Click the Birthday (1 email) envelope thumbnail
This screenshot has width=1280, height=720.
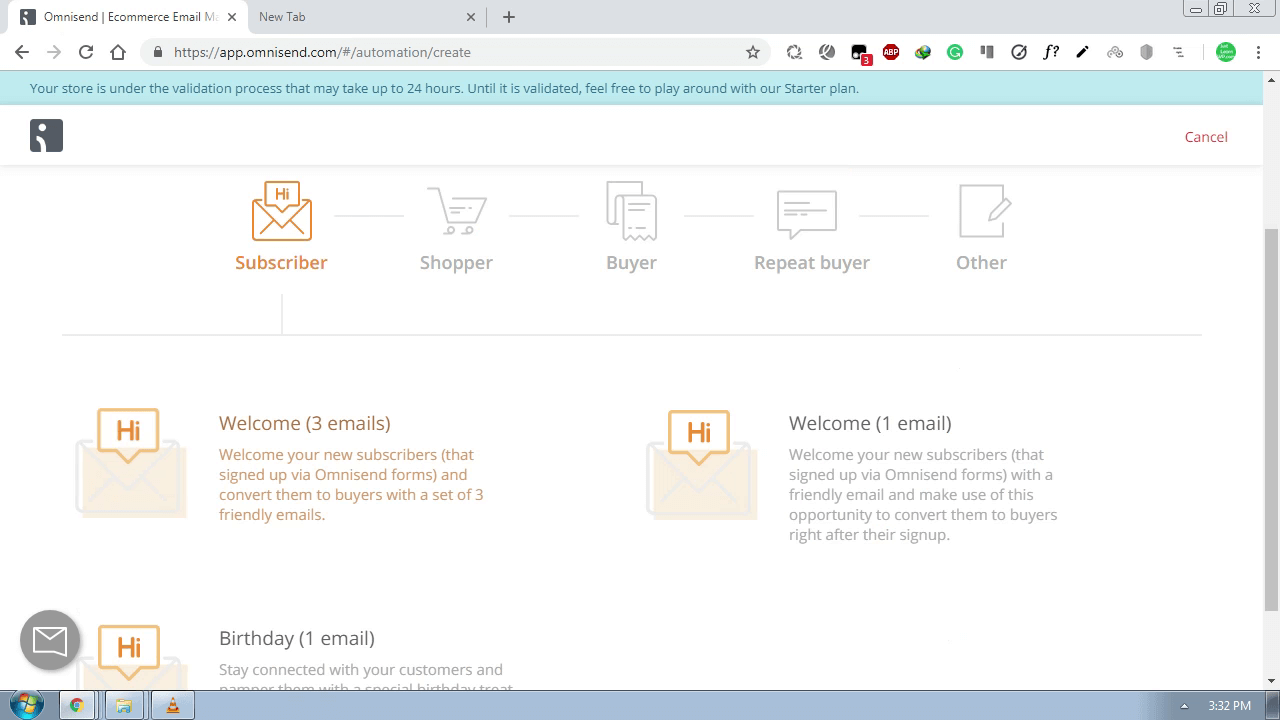pyautogui.click(x=131, y=656)
